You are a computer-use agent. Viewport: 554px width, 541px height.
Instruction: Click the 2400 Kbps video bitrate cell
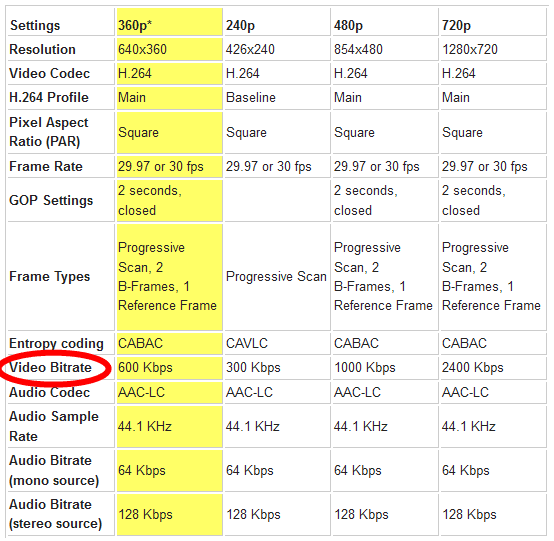[x=493, y=368]
